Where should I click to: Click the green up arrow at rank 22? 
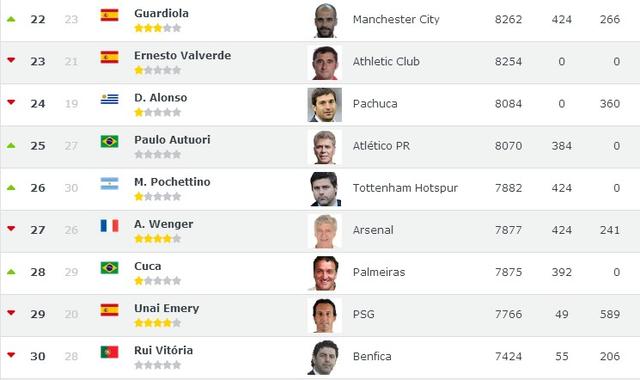coord(11,19)
